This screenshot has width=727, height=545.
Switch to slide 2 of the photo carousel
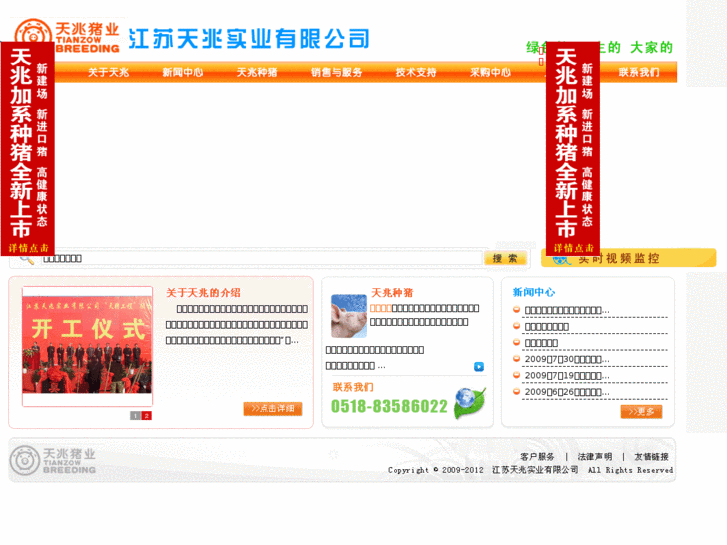pos(147,416)
